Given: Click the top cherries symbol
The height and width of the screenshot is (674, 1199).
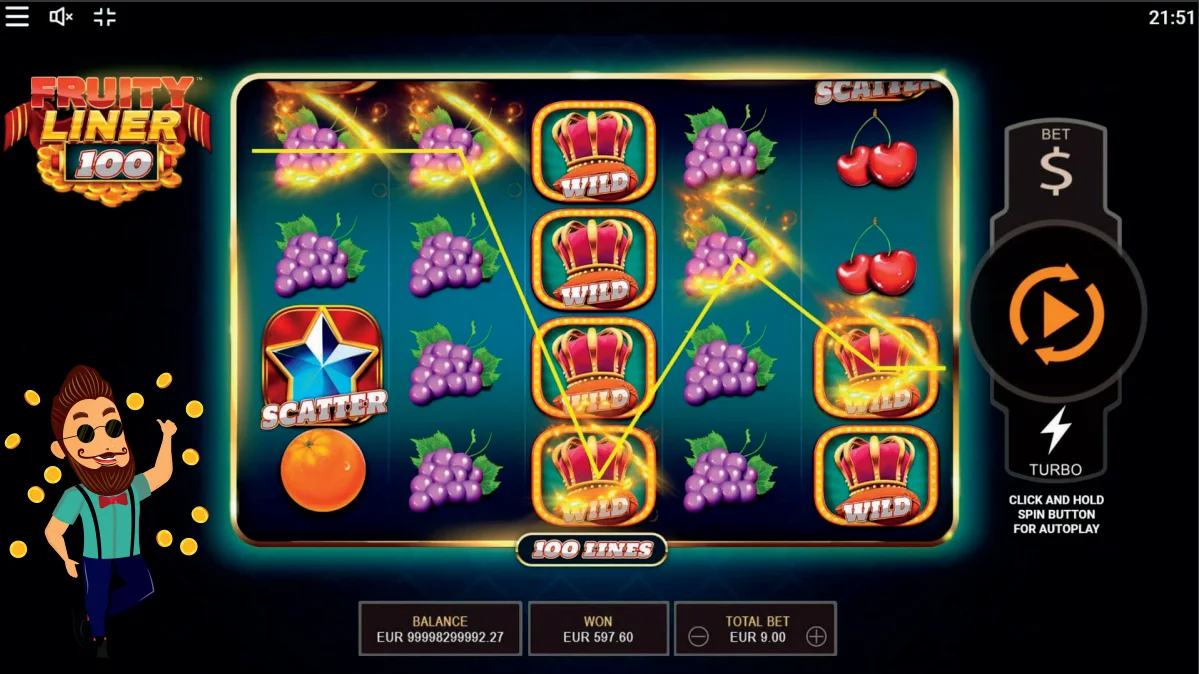Looking at the screenshot, I should pyautogui.click(x=876, y=151).
